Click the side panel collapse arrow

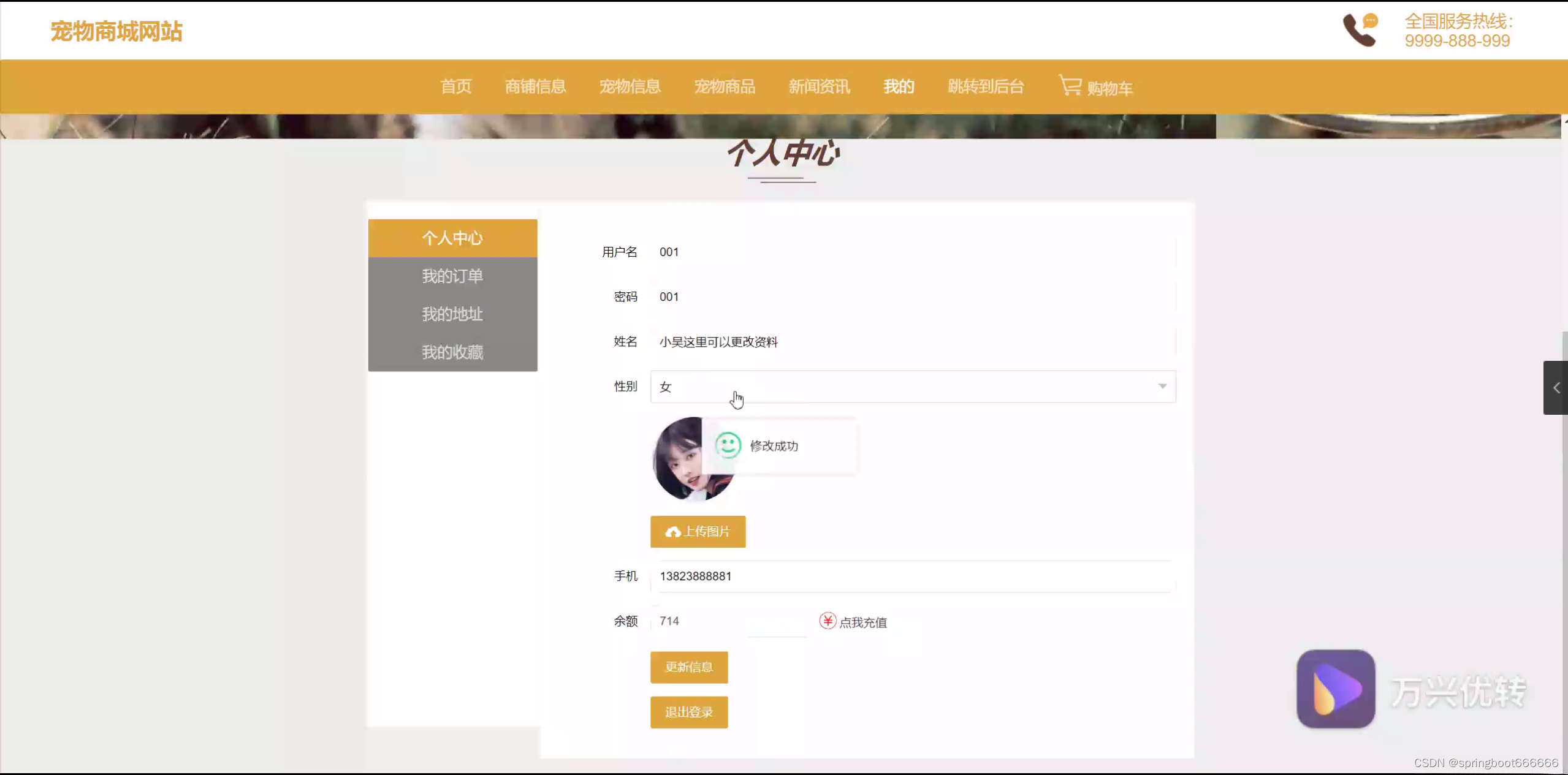tap(1556, 388)
